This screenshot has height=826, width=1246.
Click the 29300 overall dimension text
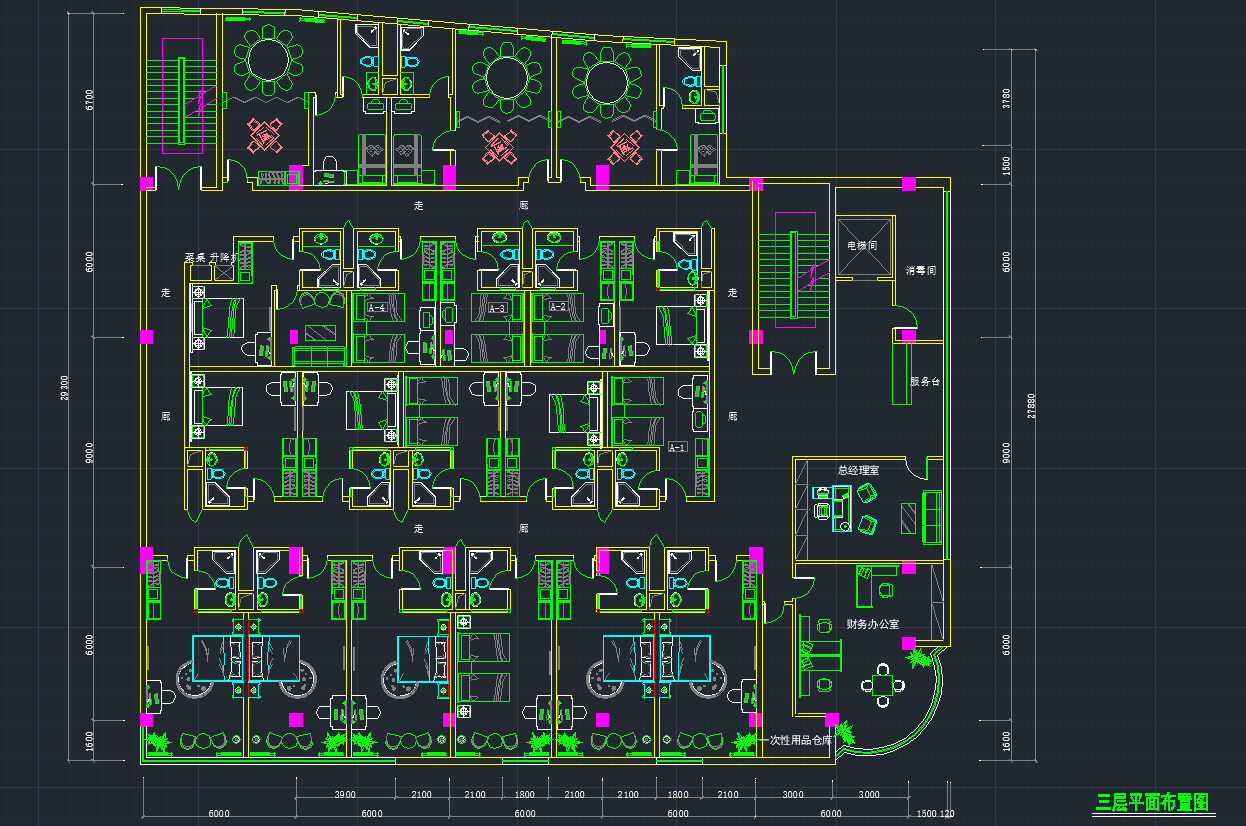[x=66, y=388]
